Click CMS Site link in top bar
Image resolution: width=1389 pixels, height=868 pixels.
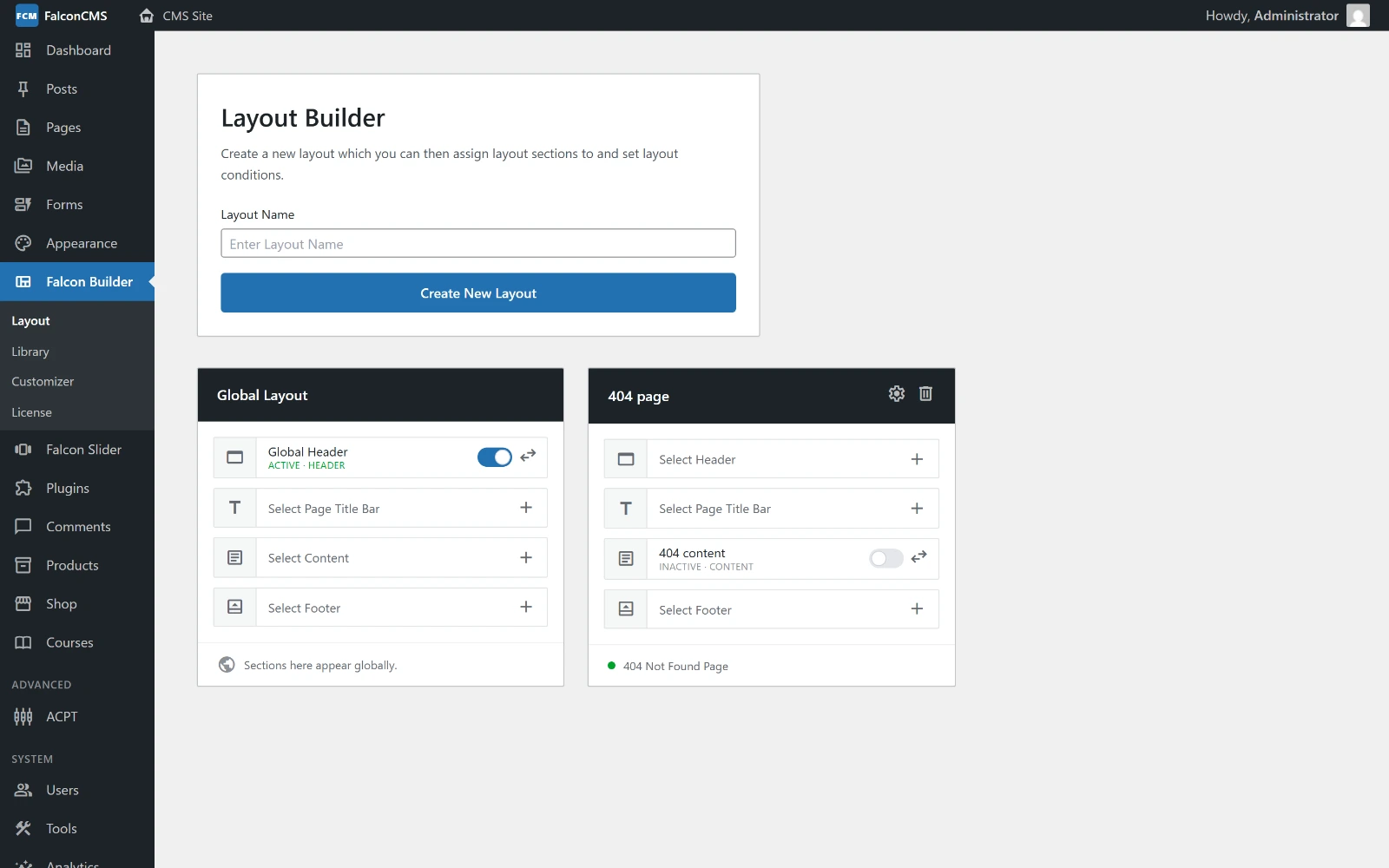point(188,16)
